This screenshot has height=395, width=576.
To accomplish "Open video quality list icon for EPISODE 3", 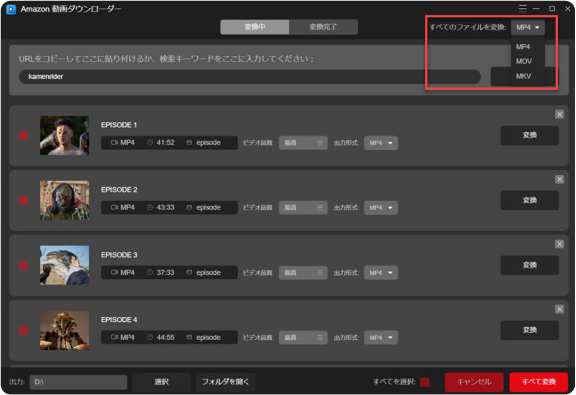I will (x=320, y=272).
